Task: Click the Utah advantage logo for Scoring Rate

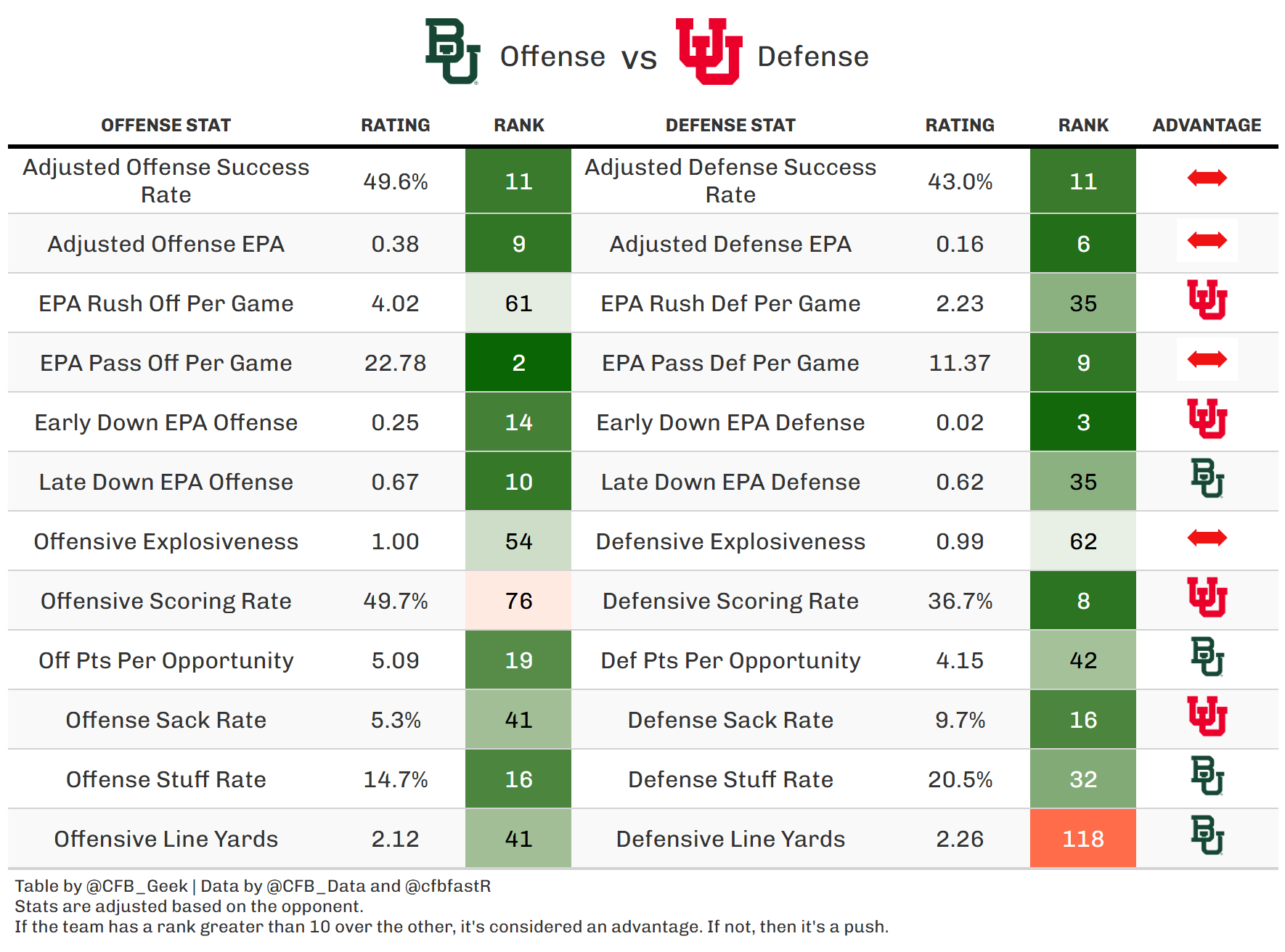Action: 1207,597
